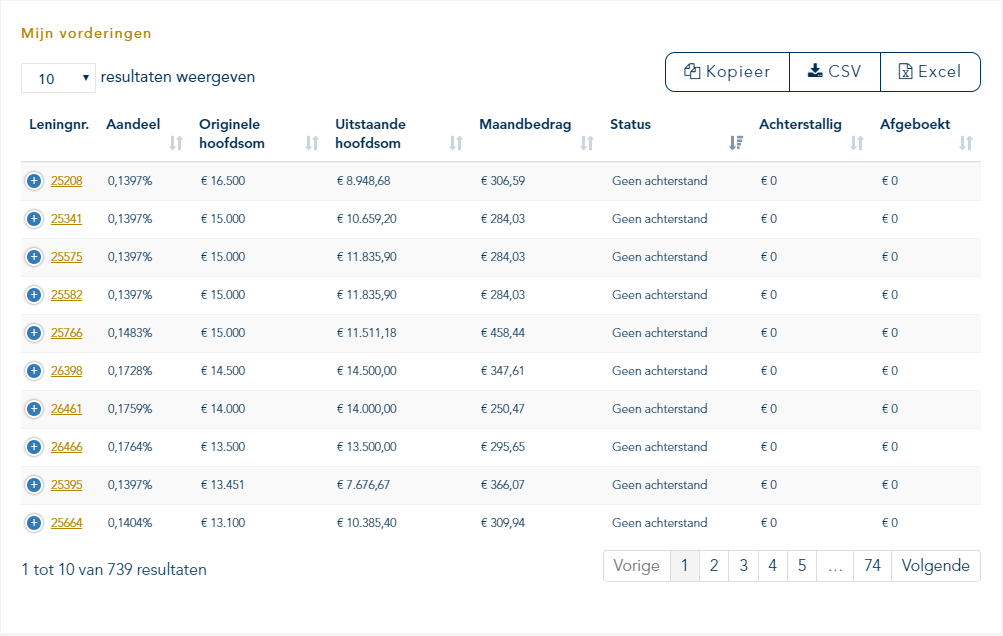Click the Leningnr. column header
The width and height of the screenshot is (1003, 636).
pos(59,125)
